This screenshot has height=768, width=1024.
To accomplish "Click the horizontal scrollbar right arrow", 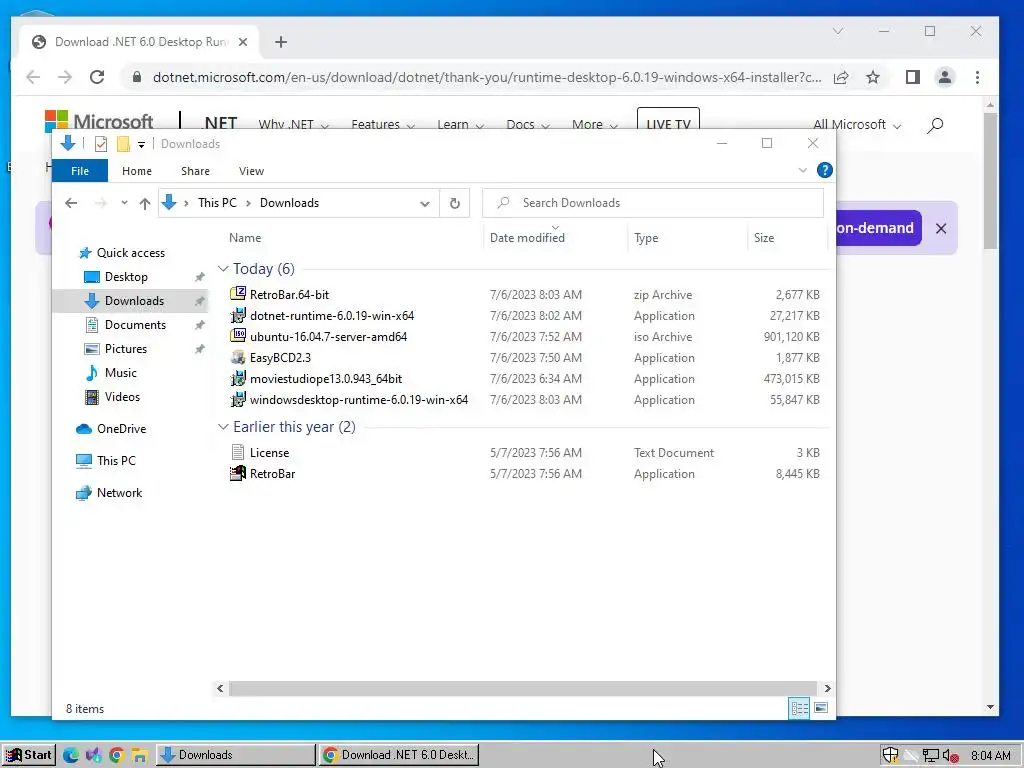I will click(x=827, y=688).
